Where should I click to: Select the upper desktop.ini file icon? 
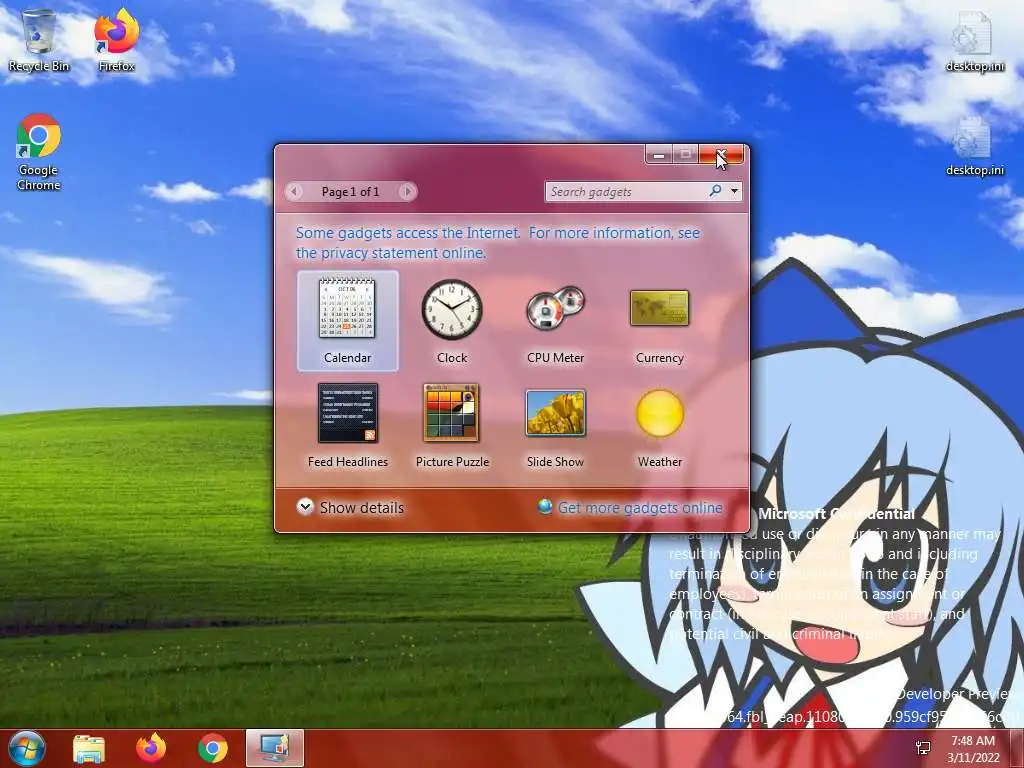(975, 40)
